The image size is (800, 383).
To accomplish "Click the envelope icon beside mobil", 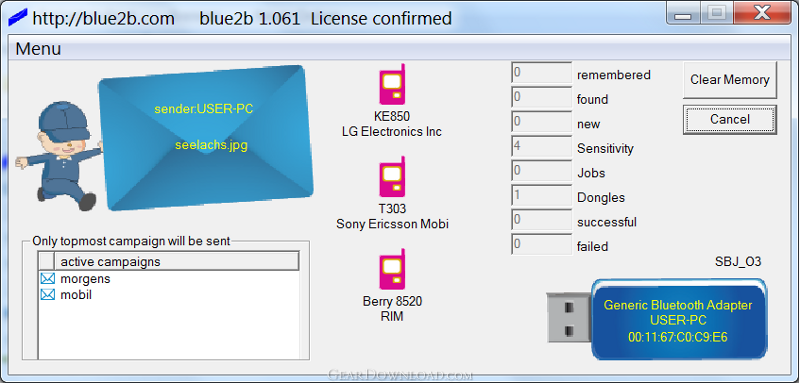I will (x=47, y=295).
